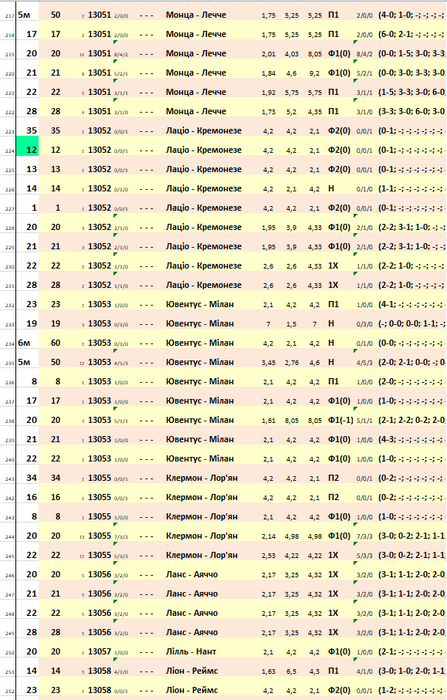Image resolution: width=447 pixels, height=700 pixels.
Task: Select score cell starting '(4-3; -;'
Action: tap(411, 440)
